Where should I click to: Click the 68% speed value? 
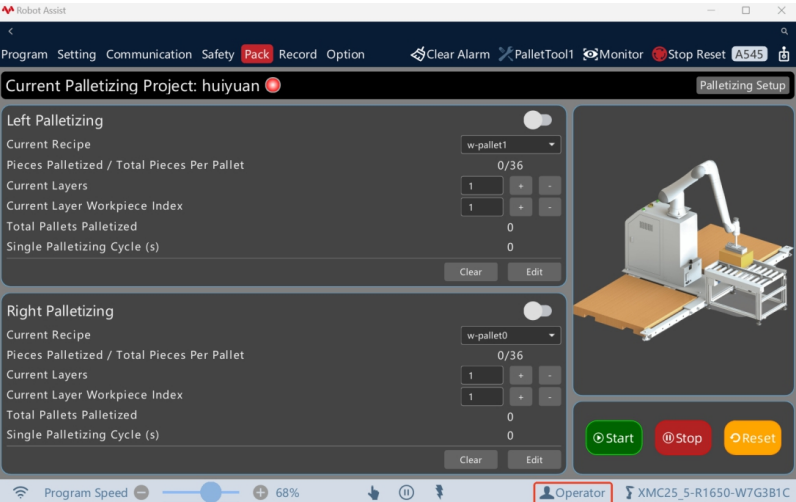[x=287, y=492]
